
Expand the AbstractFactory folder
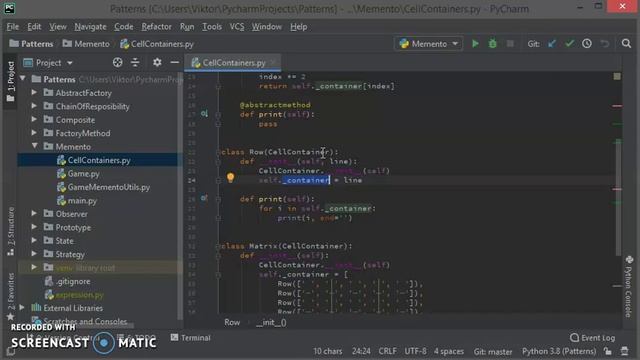(x=34, y=93)
